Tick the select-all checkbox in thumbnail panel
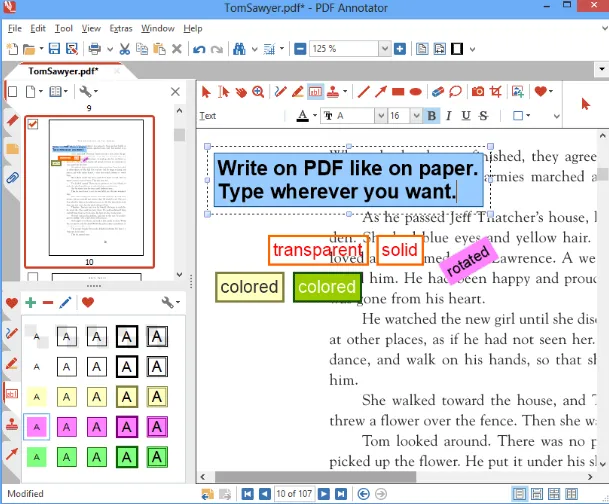609x504 pixels. (12, 92)
